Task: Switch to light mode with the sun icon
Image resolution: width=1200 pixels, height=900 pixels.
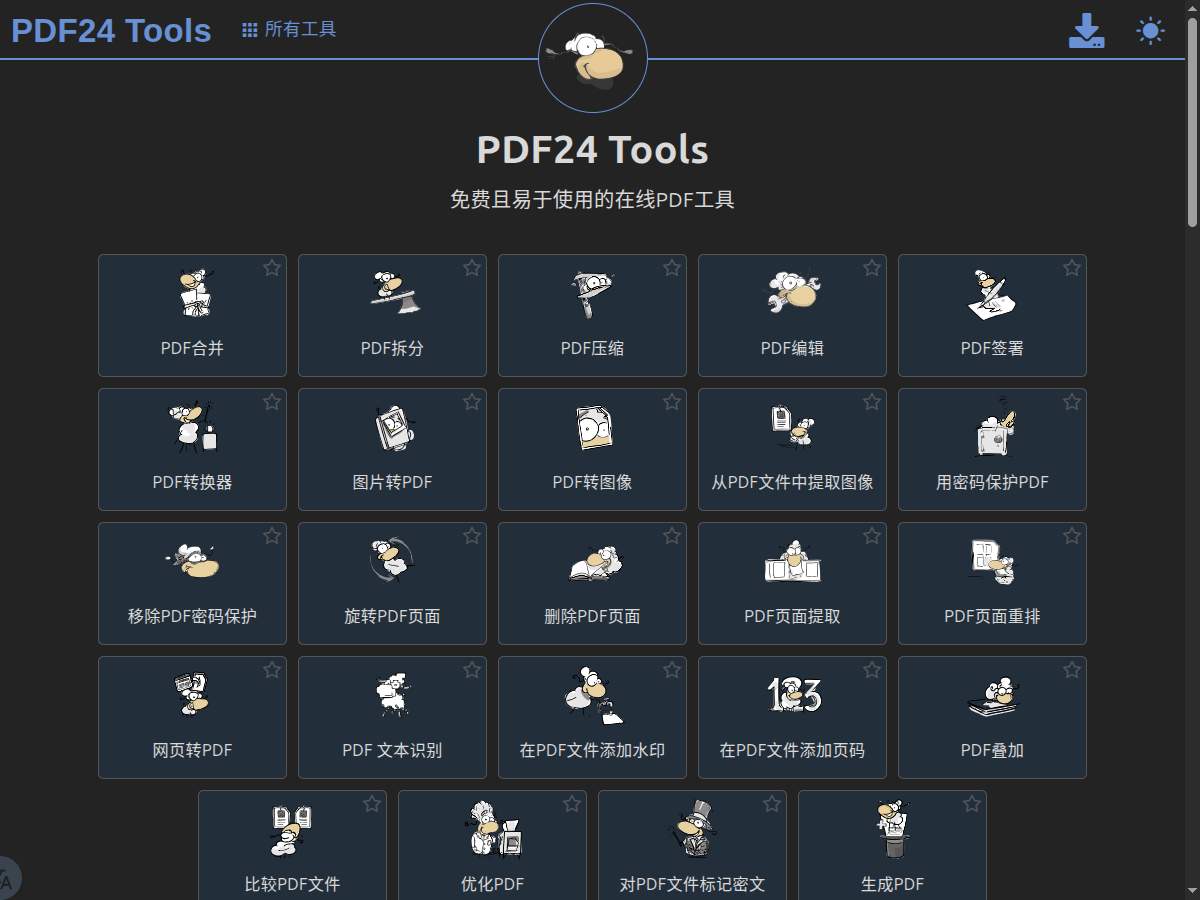Action: (1148, 30)
